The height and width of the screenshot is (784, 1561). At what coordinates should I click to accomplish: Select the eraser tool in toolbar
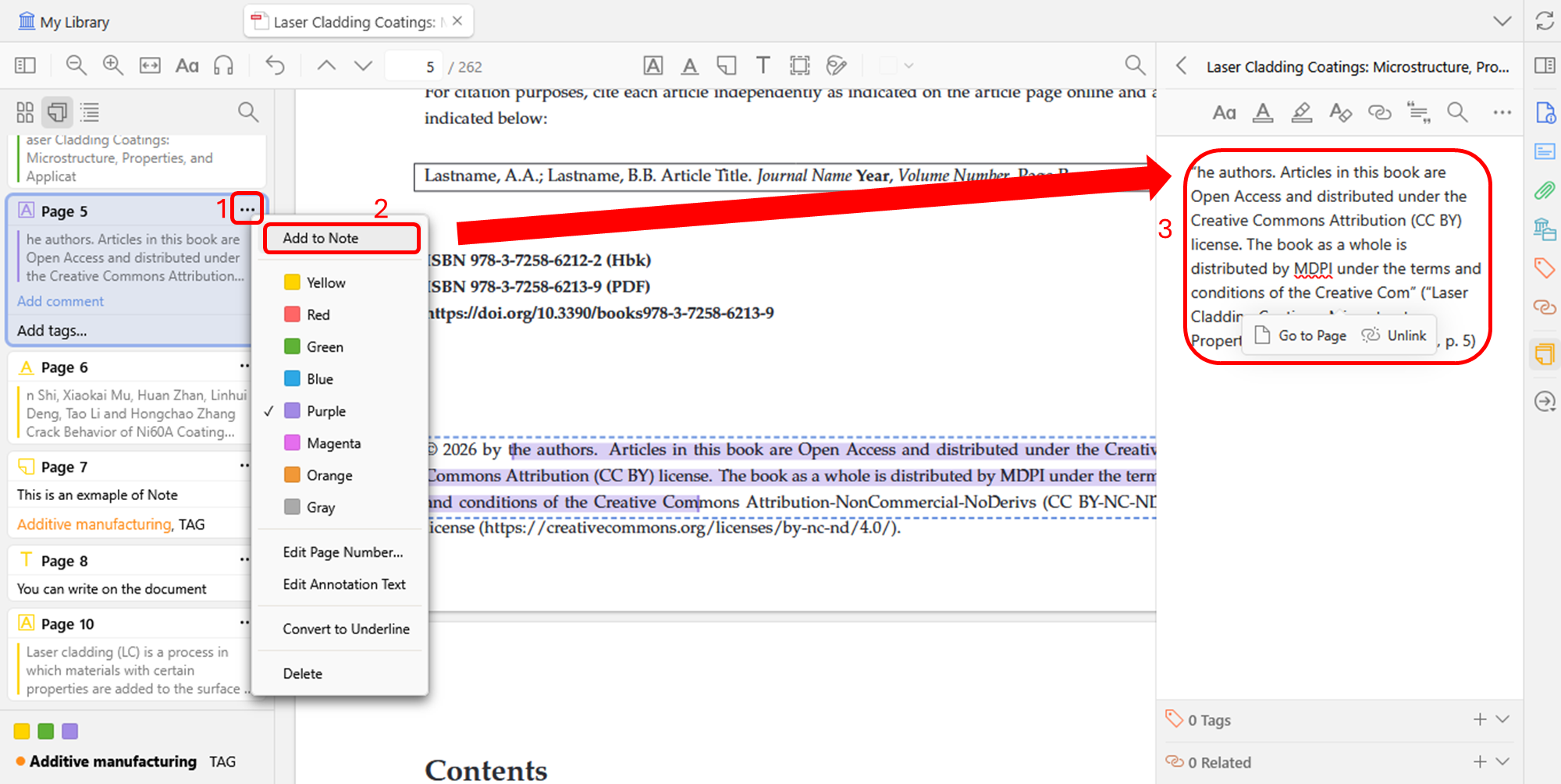(837, 66)
